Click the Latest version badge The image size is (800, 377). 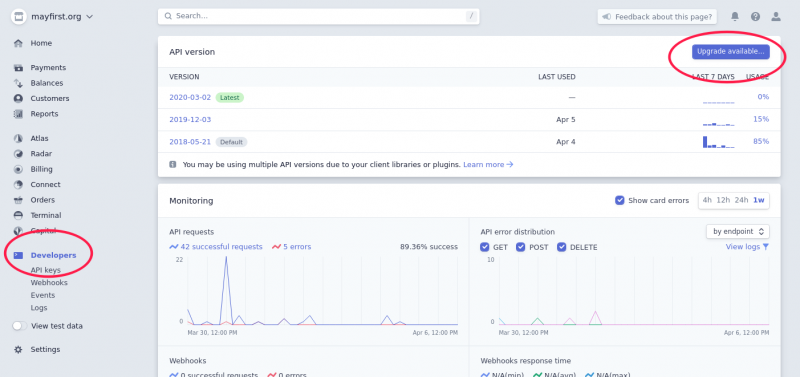click(x=230, y=97)
